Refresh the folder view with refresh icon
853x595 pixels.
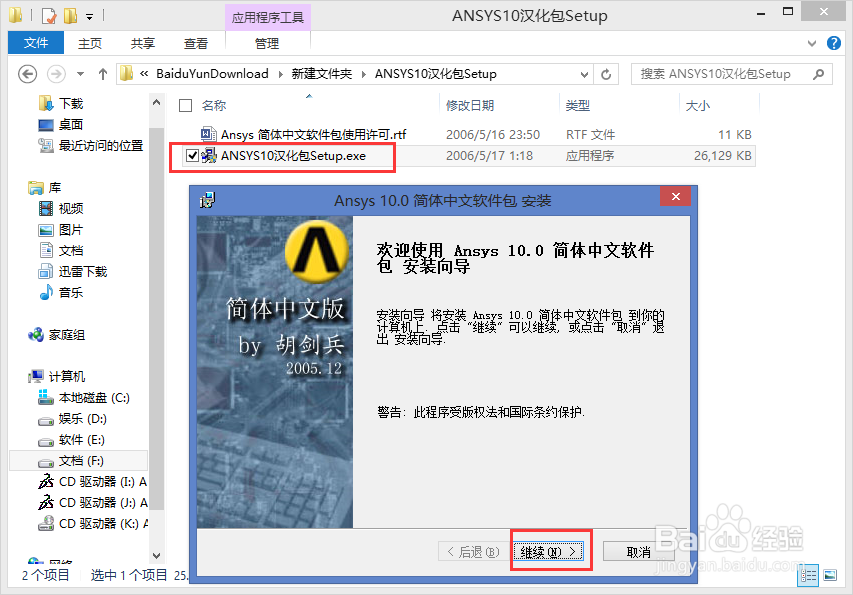point(606,73)
